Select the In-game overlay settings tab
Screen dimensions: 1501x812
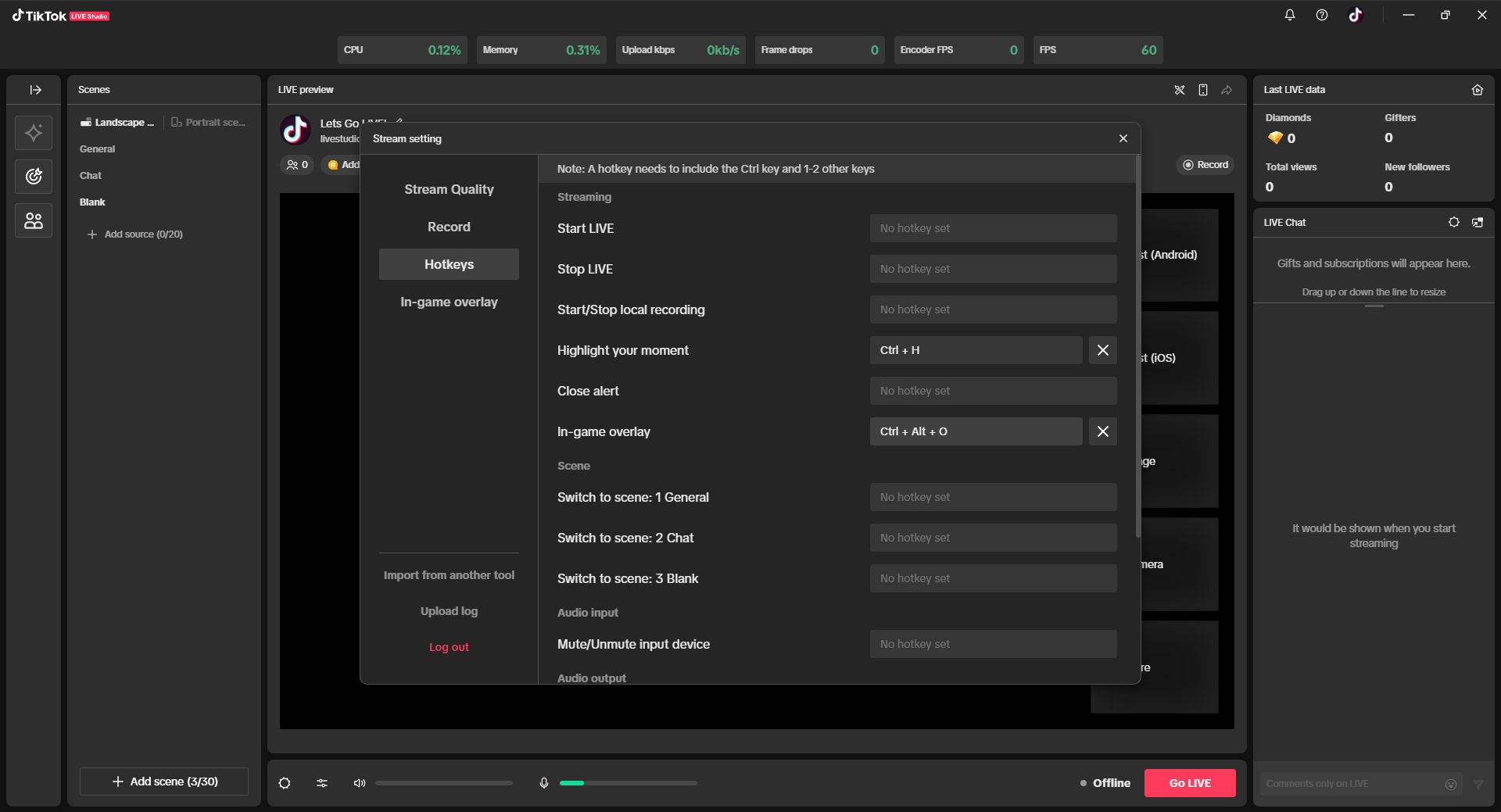coord(449,302)
